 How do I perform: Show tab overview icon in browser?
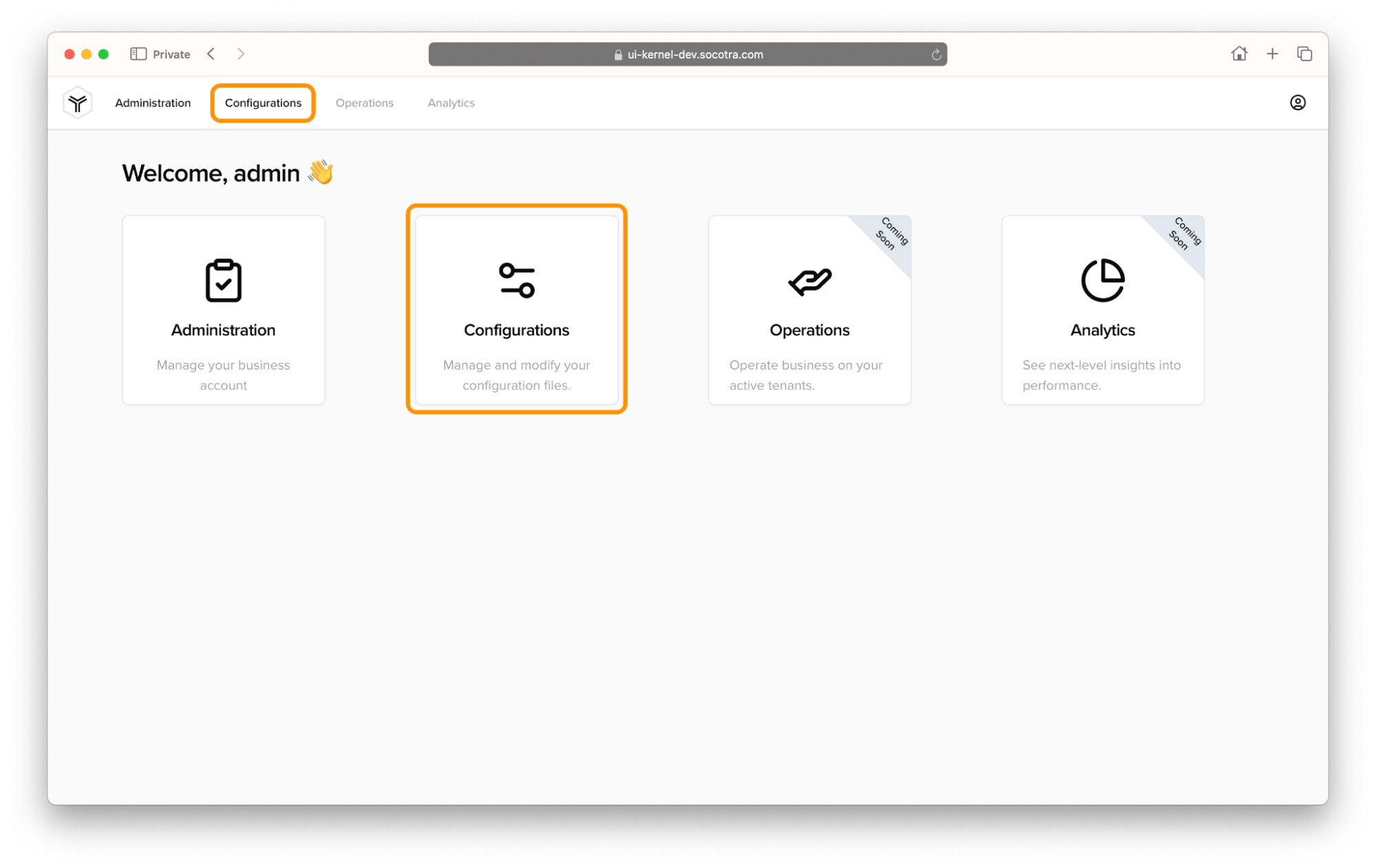click(1304, 54)
